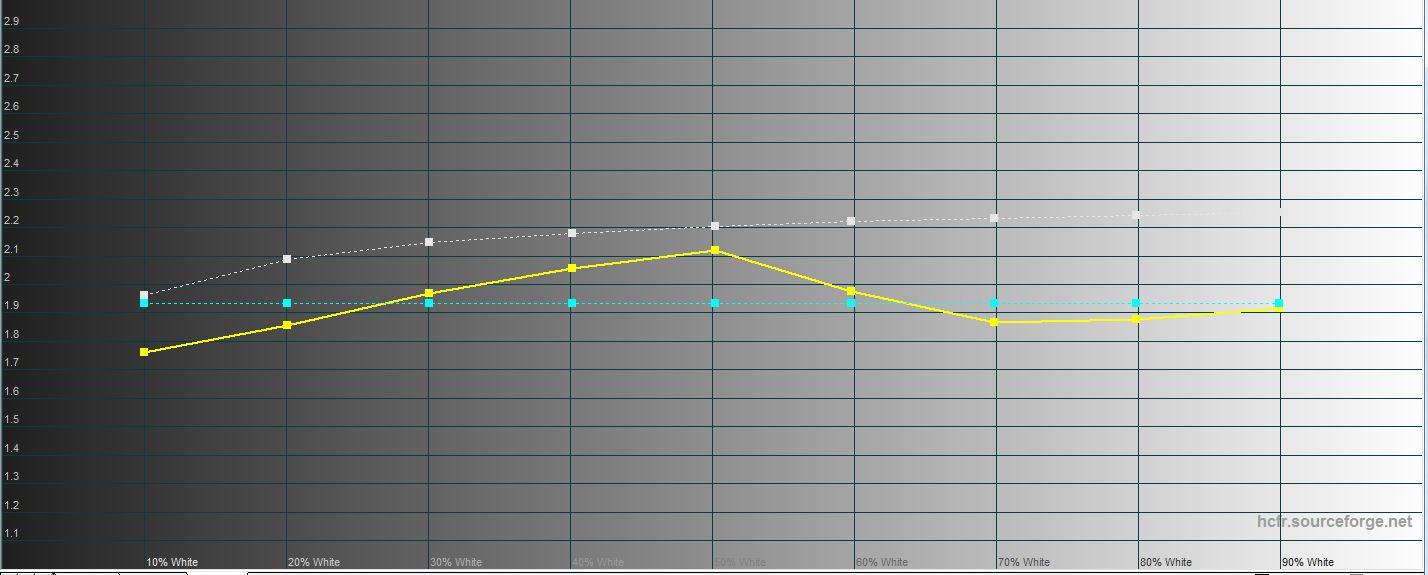The image size is (1428, 575).
Task: Click the yellow data point at 90% White
Action: click(1279, 308)
